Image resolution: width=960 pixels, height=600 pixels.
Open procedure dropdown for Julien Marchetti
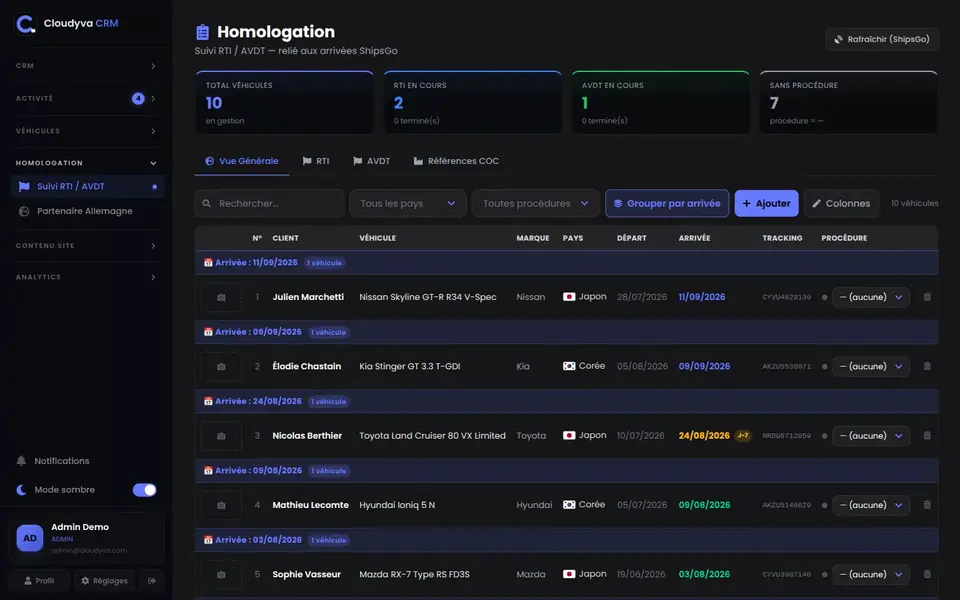(871, 297)
